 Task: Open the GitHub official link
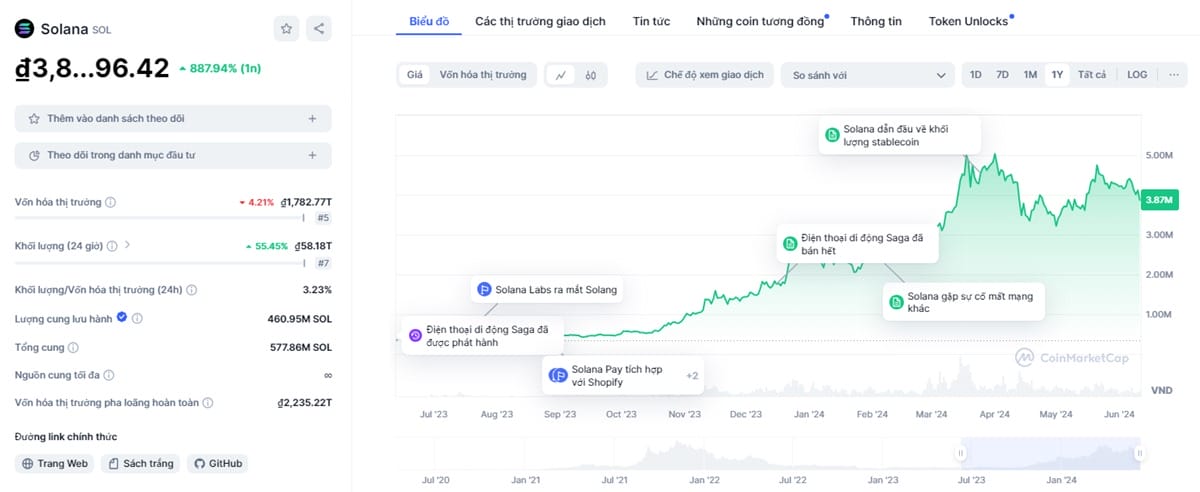(x=219, y=463)
